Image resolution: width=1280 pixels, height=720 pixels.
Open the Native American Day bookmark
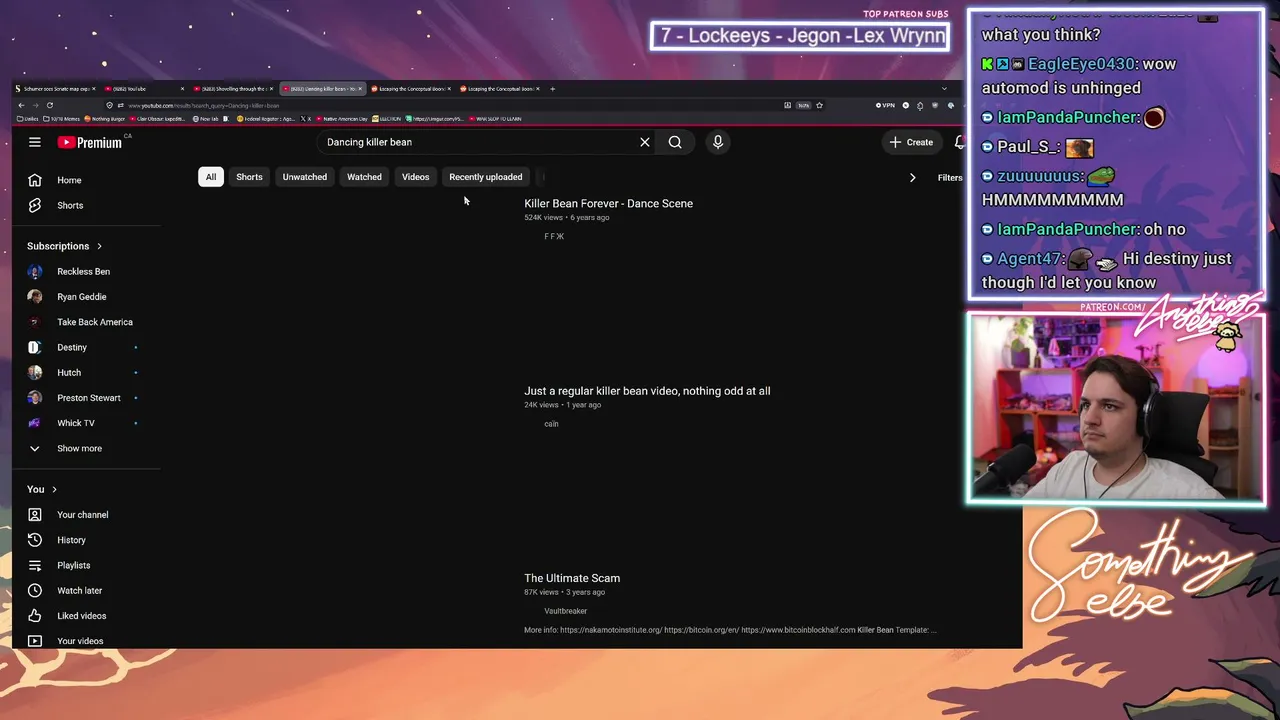pyautogui.click(x=340, y=119)
